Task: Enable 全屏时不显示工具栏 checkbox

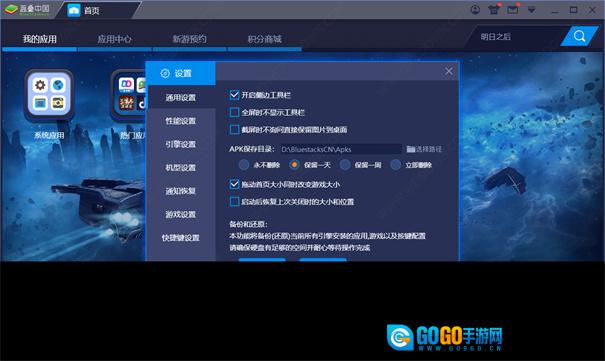Action: coord(234,112)
